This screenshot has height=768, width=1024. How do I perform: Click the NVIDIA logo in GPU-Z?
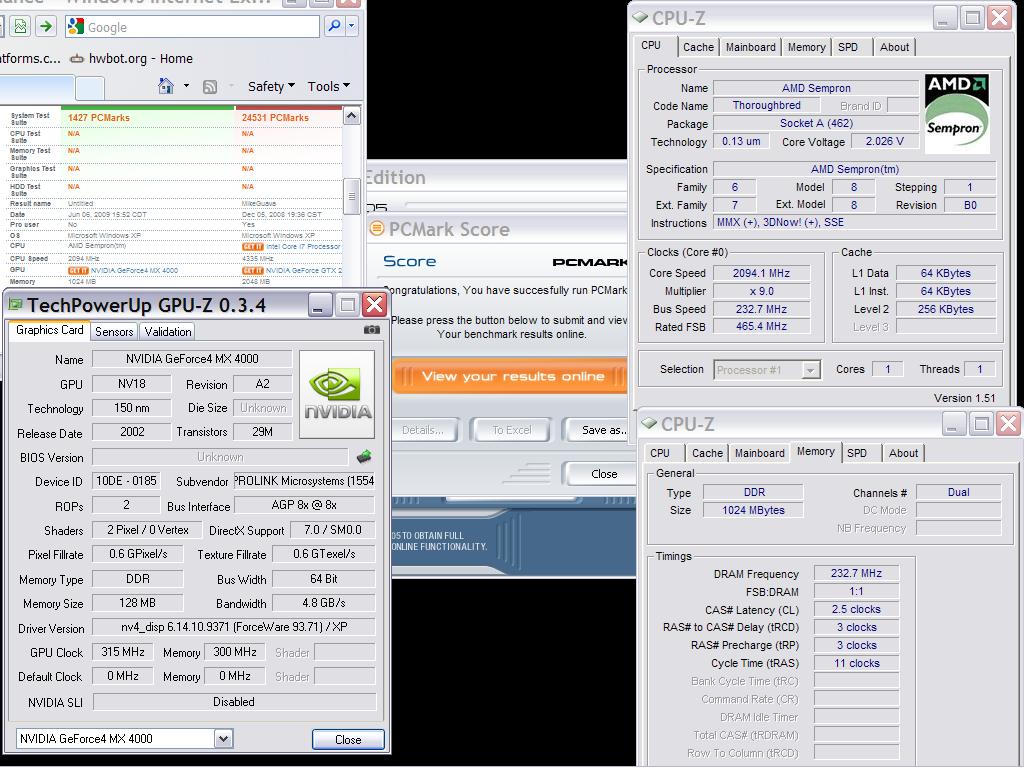point(337,394)
